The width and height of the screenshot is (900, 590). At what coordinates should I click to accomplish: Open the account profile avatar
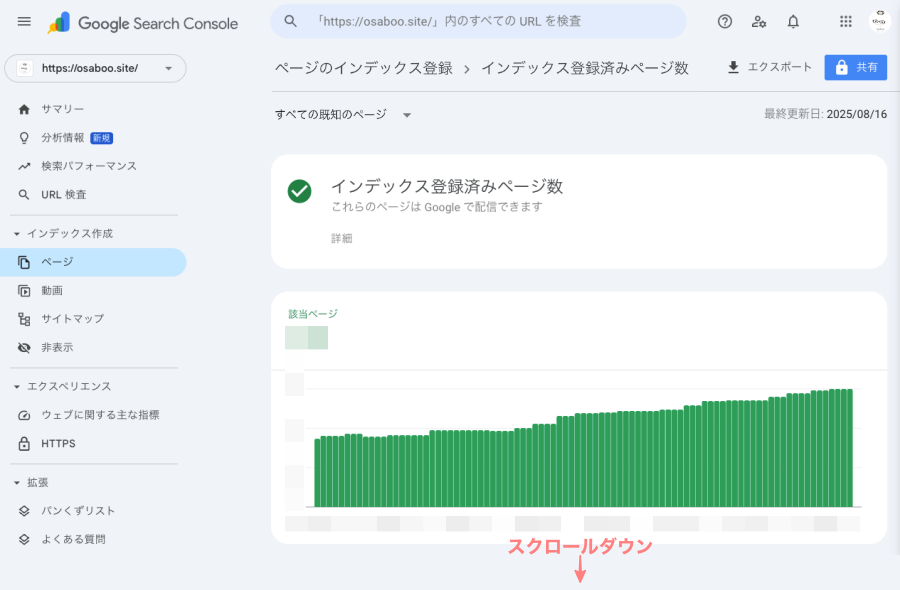point(879,21)
